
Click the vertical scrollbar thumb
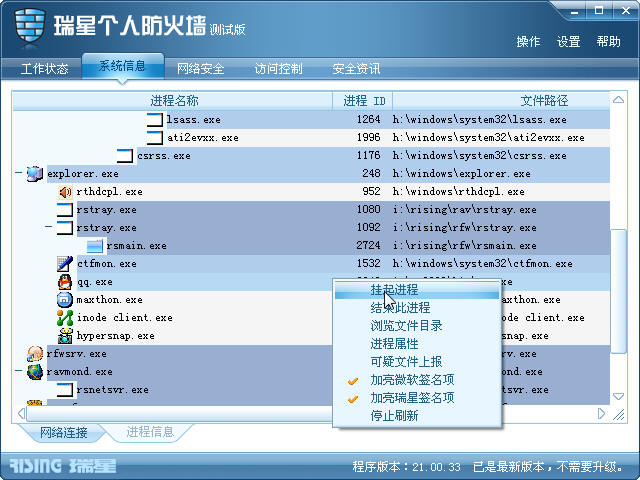(618, 291)
